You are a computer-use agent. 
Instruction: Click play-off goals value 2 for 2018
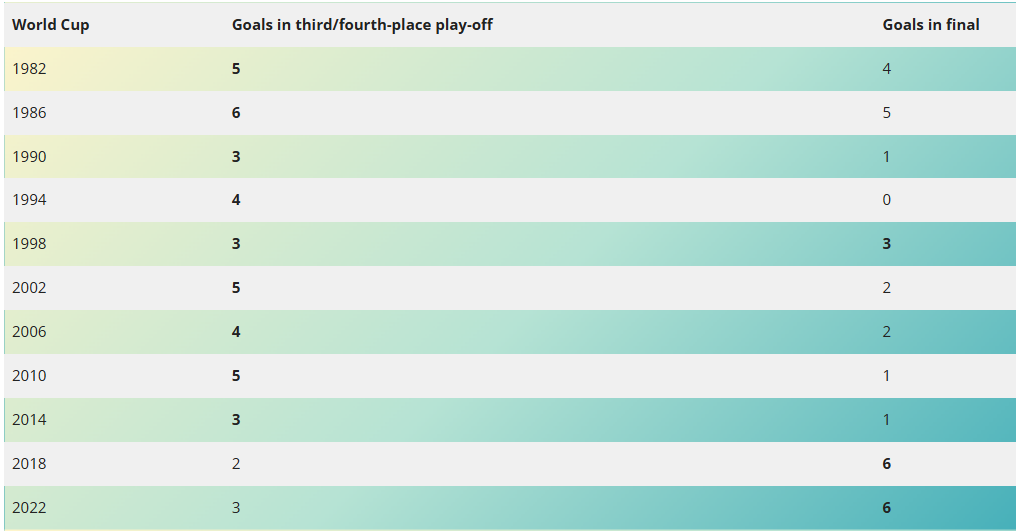(x=236, y=464)
